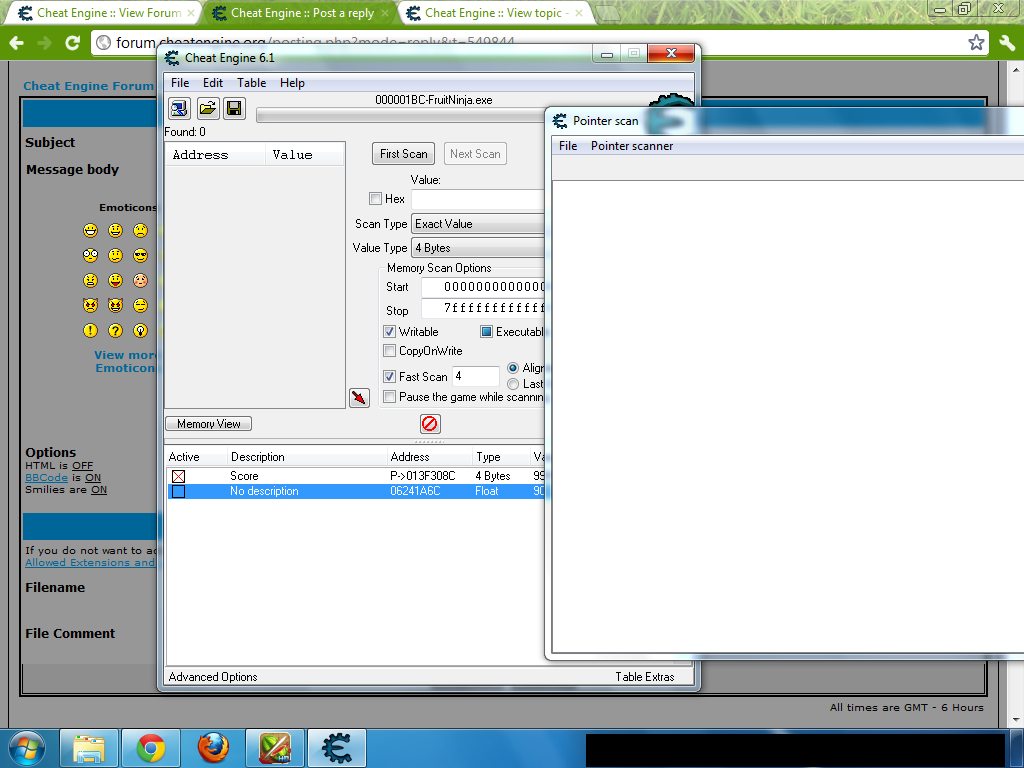The height and width of the screenshot is (768, 1024).
Task: Select the Last radio button option
Action: 512,384
